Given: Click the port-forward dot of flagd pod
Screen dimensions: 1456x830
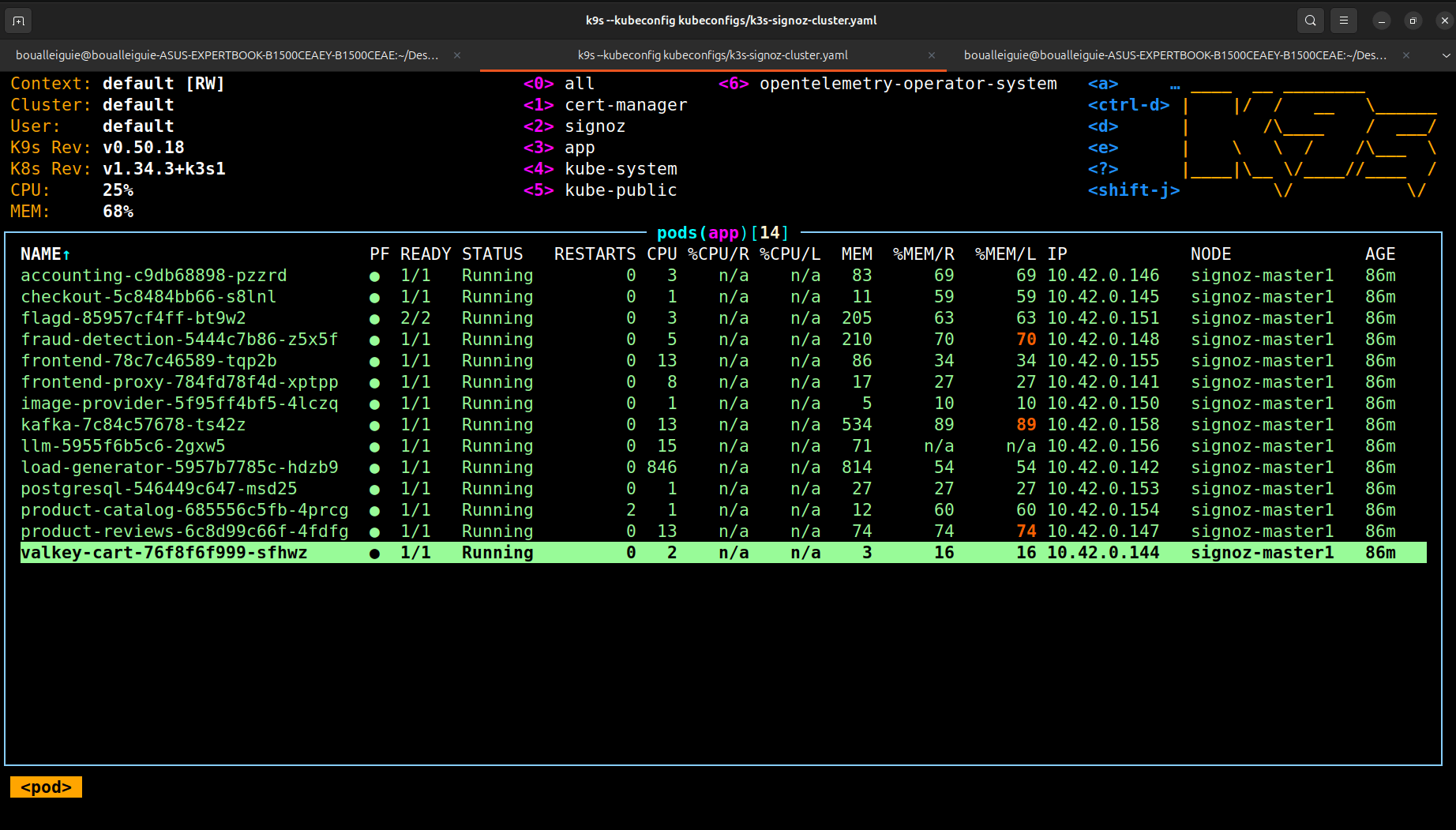Looking at the screenshot, I should point(374,319).
